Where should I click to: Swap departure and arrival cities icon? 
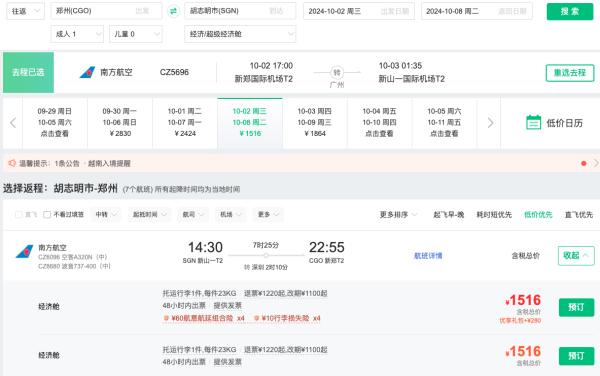(173, 11)
